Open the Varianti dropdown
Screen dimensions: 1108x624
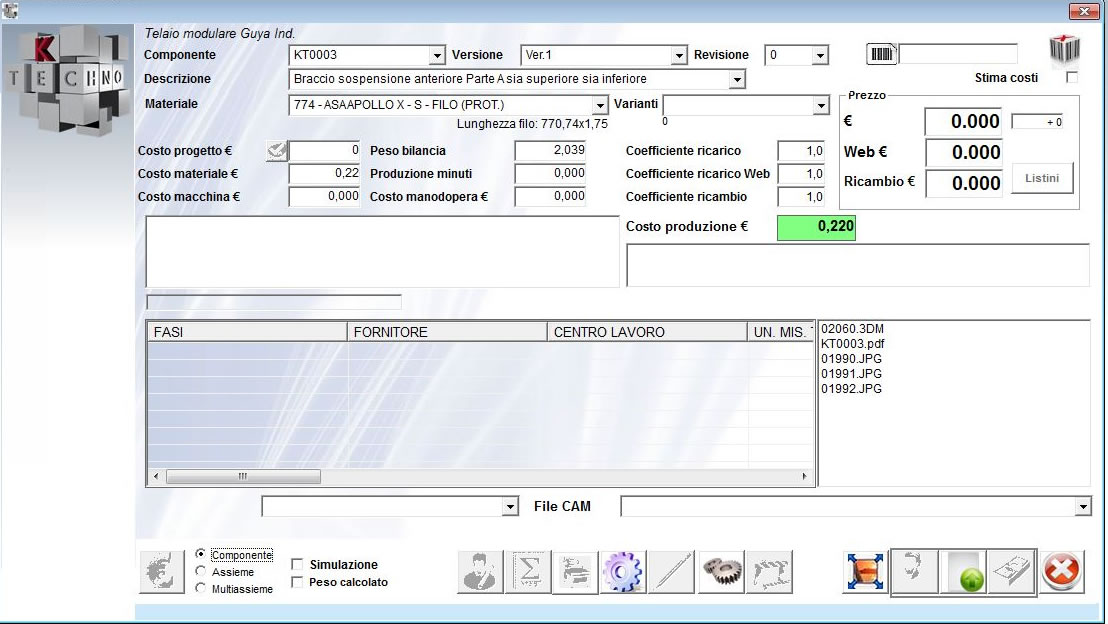pos(820,105)
